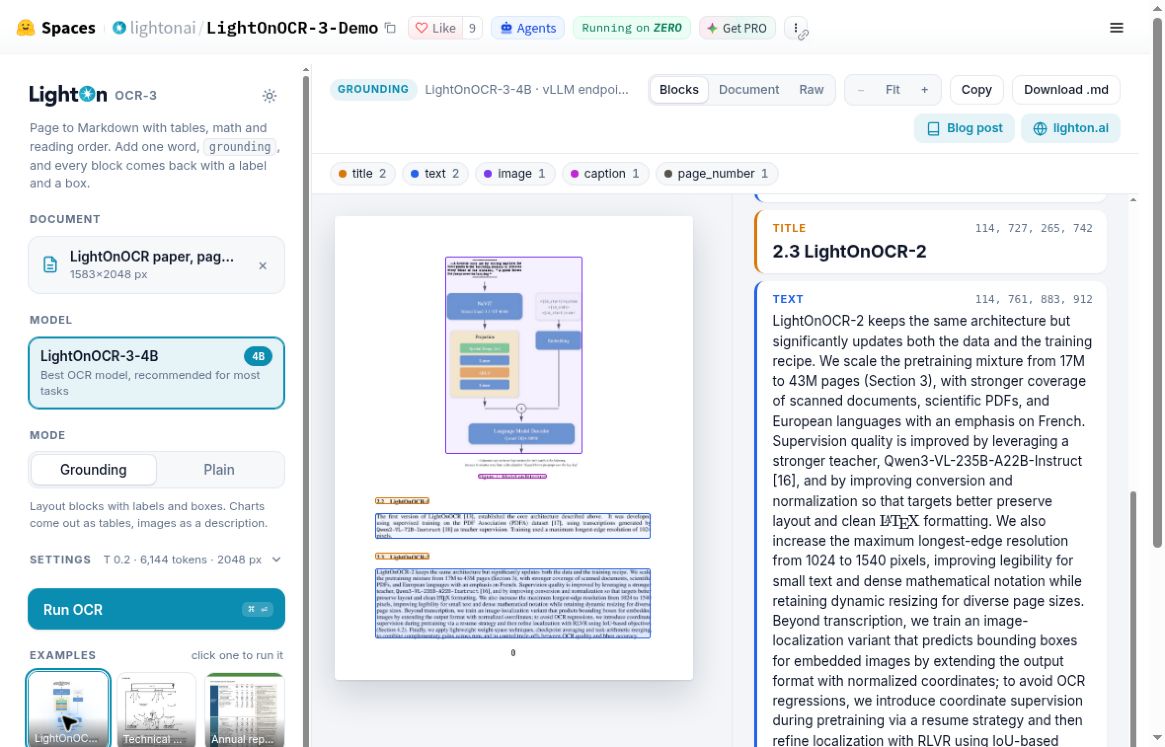1165x747 pixels.
Task: Click the Running on ZERO badge
Action: pyautogui.click(x=632, y=28)
